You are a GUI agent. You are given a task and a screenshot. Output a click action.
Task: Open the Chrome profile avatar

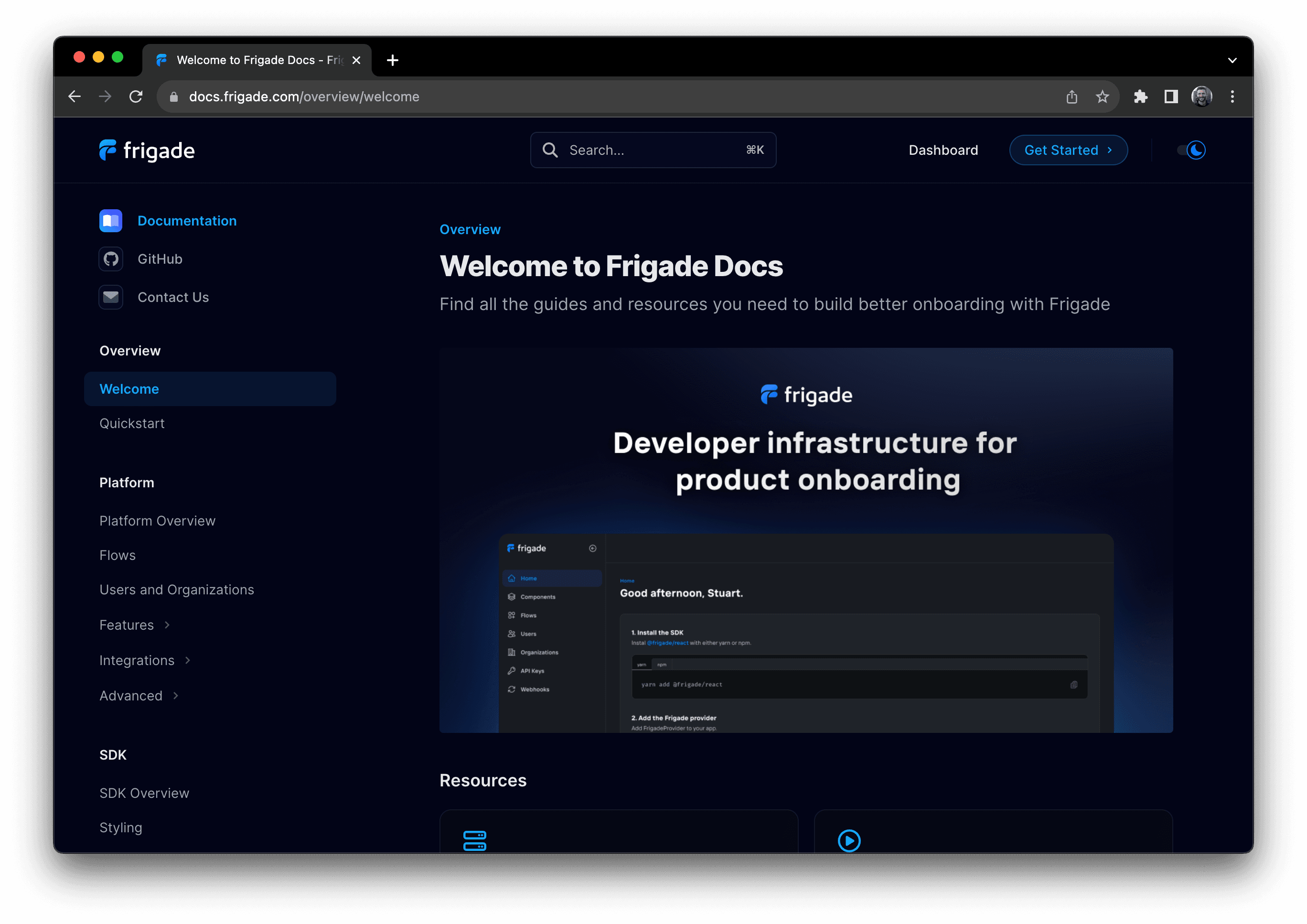point(1202,97)
